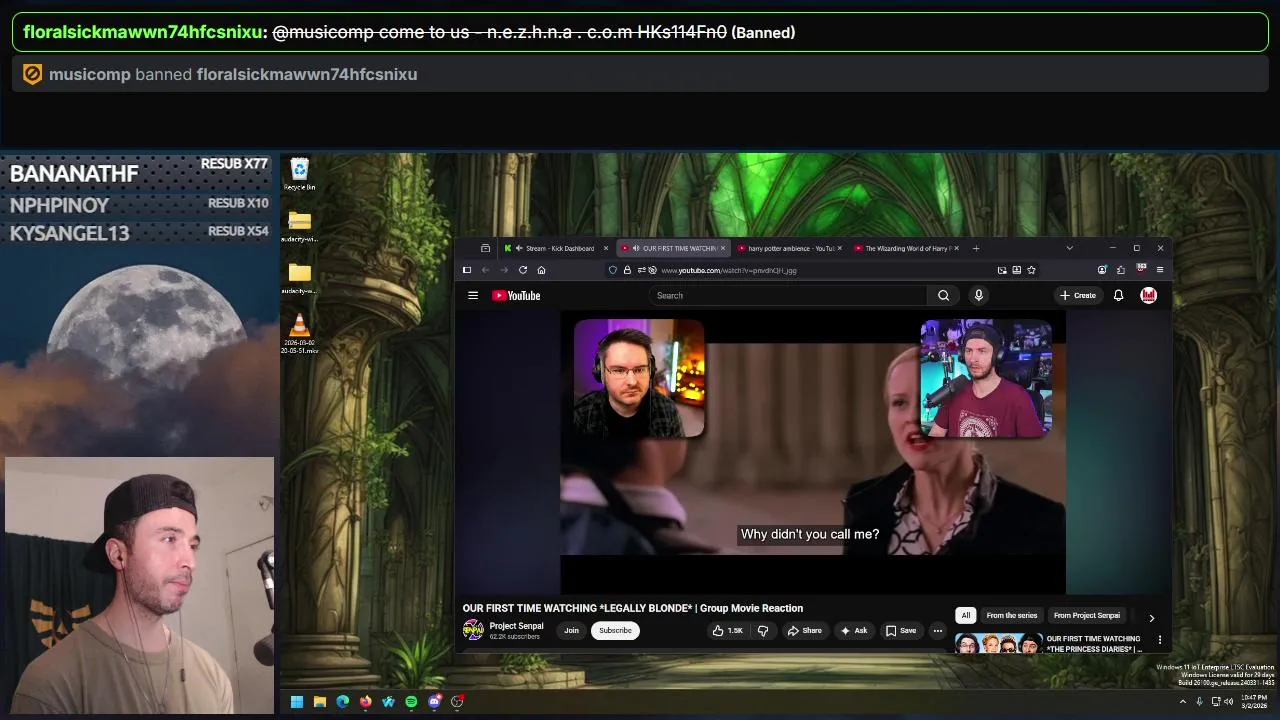Launch Microsoft Edge from the taskbar
The height and width of the screenshot is (720, 1280).
(x=343, y=702)
